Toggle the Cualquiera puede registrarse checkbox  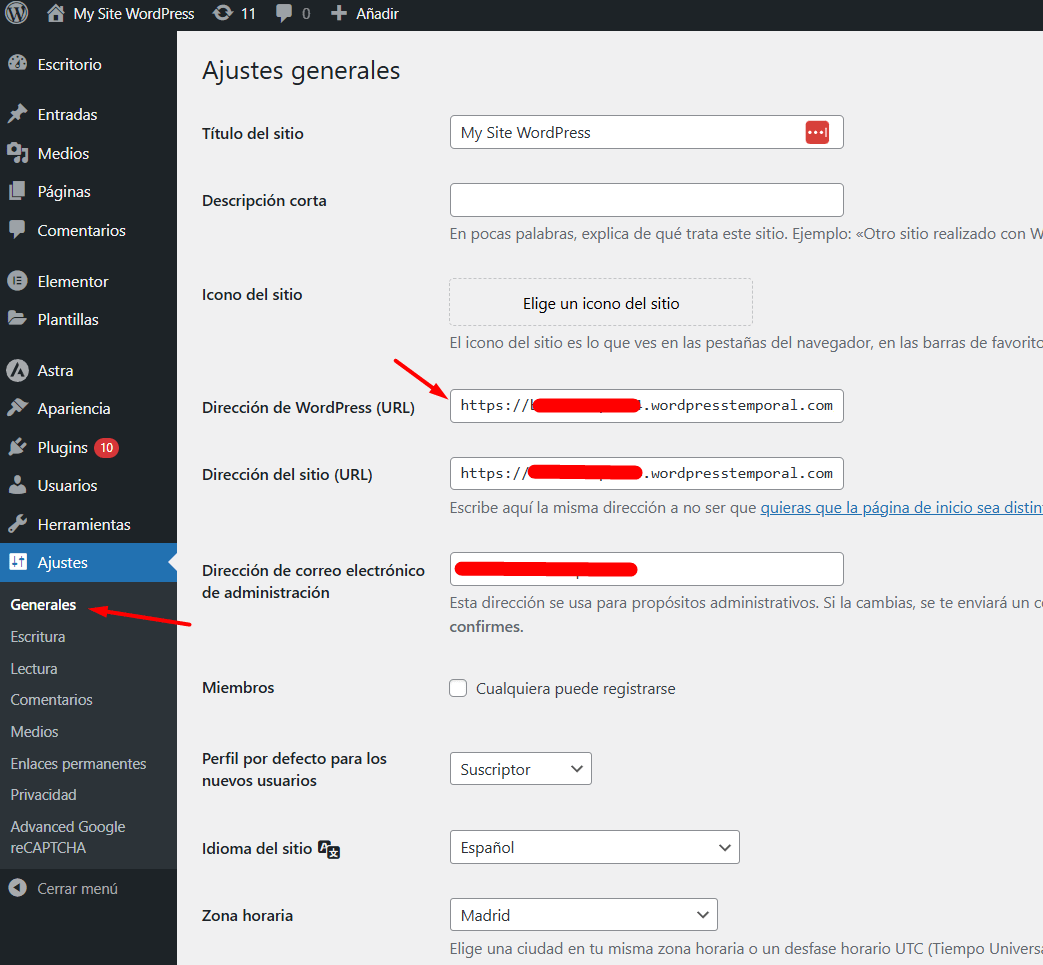[458, 688]
